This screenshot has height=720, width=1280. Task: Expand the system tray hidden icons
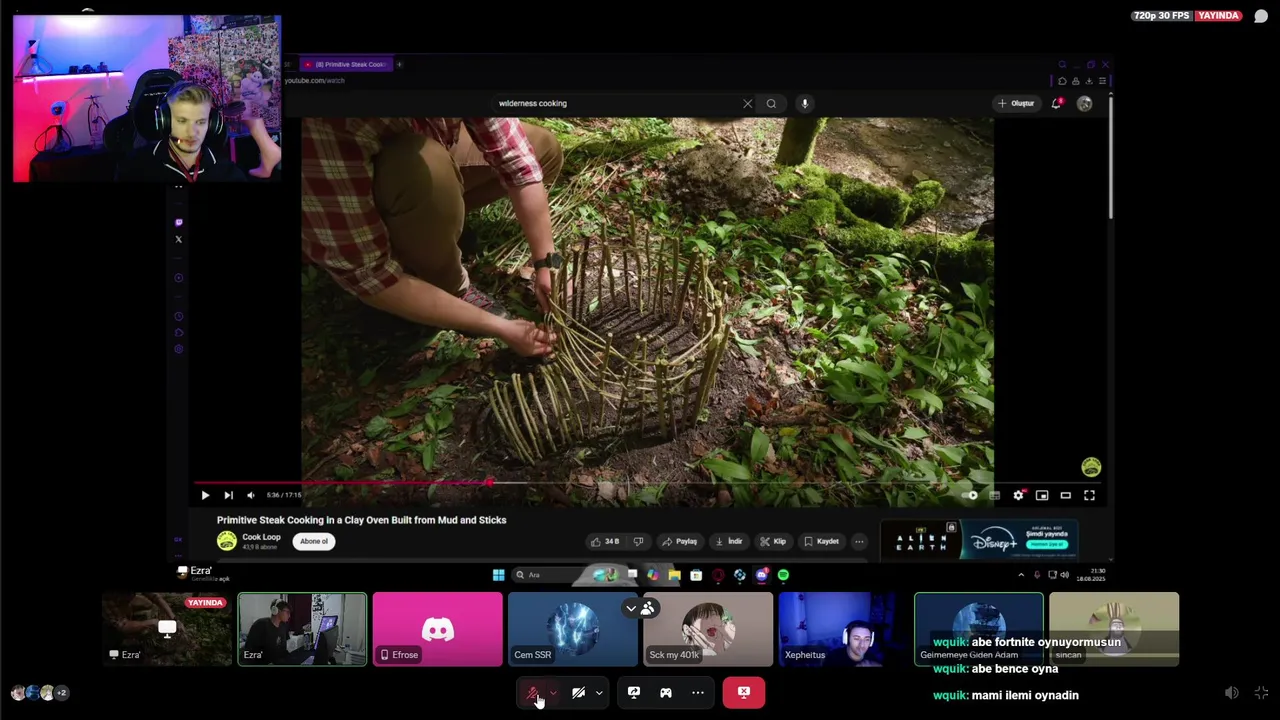(x=1021, y=575)
